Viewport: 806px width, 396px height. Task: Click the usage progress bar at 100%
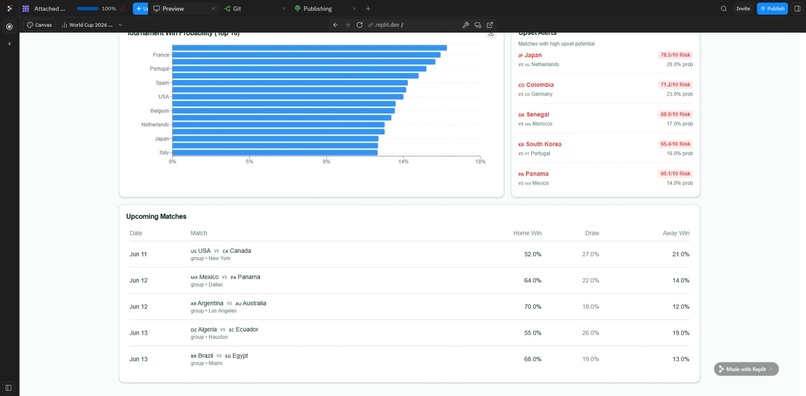coord(87,9)
